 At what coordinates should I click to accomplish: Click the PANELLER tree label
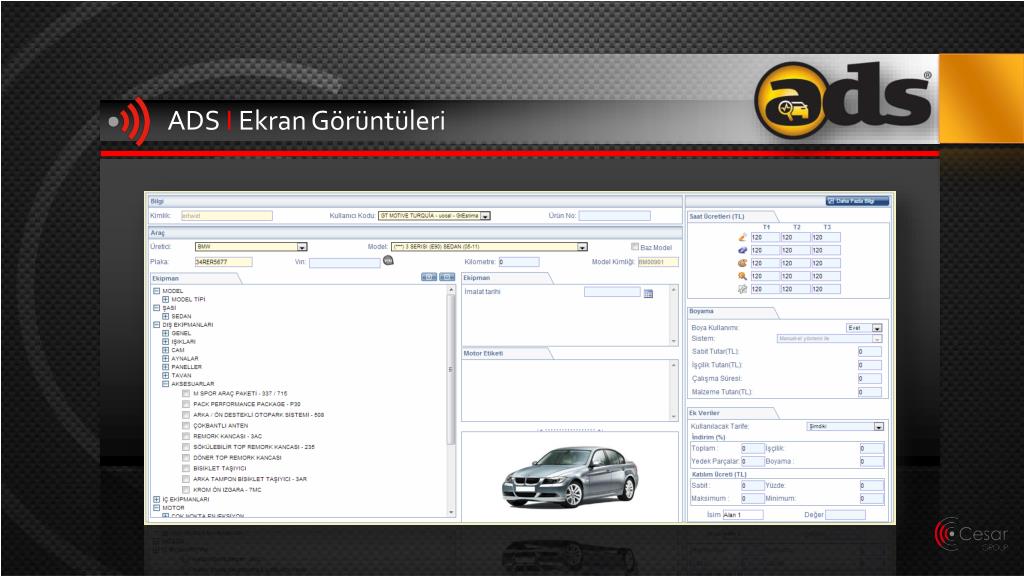[x=187, y=367]
